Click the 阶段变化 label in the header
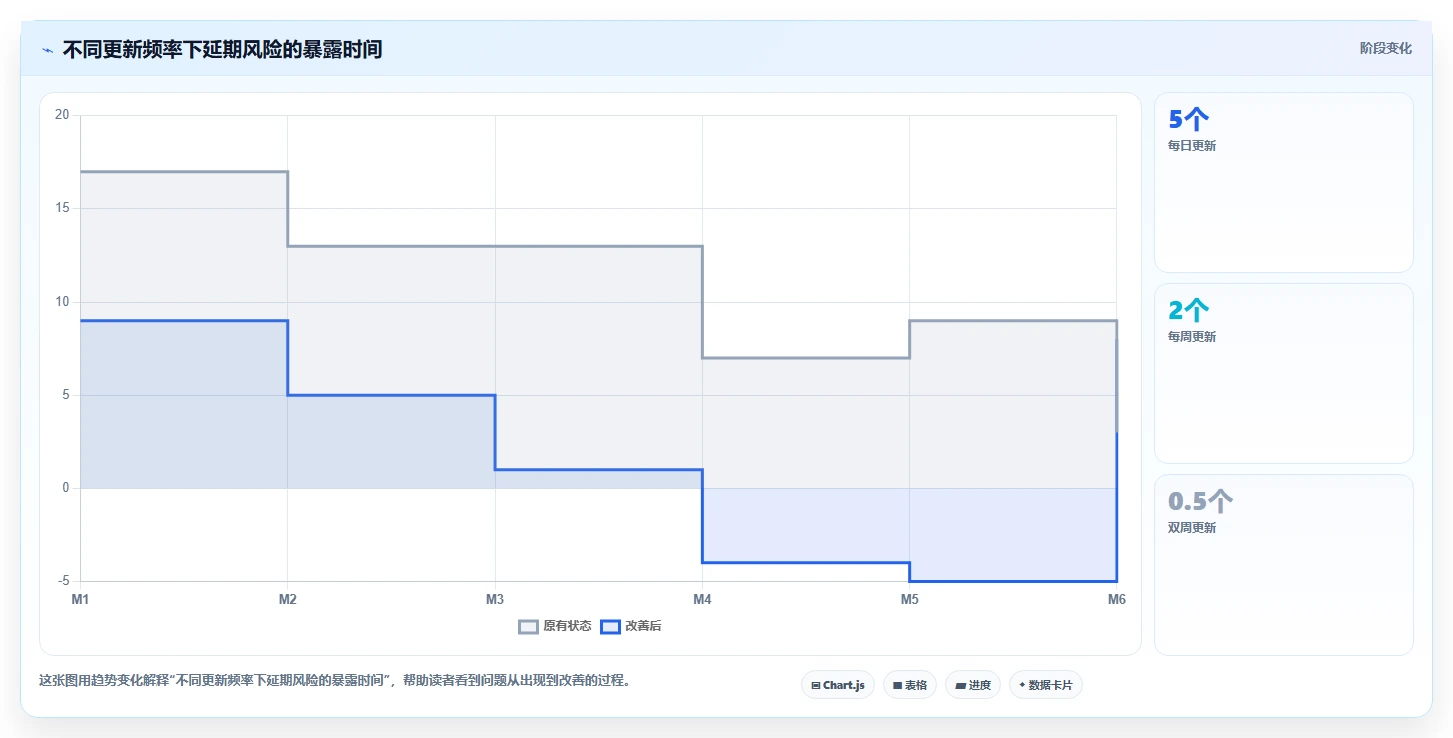1453x738 pixels. tap(1386, 48)
